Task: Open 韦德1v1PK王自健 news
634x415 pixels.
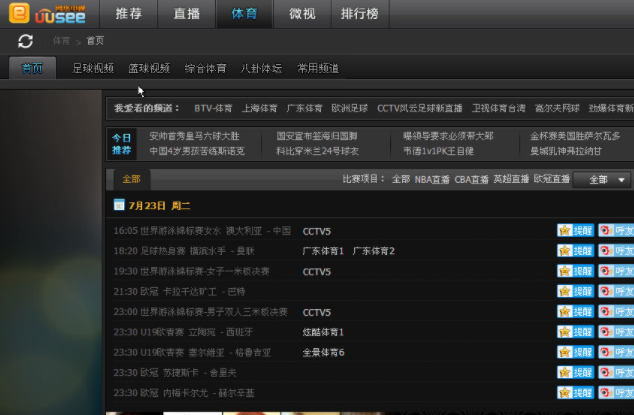Action: click(438, 151)
